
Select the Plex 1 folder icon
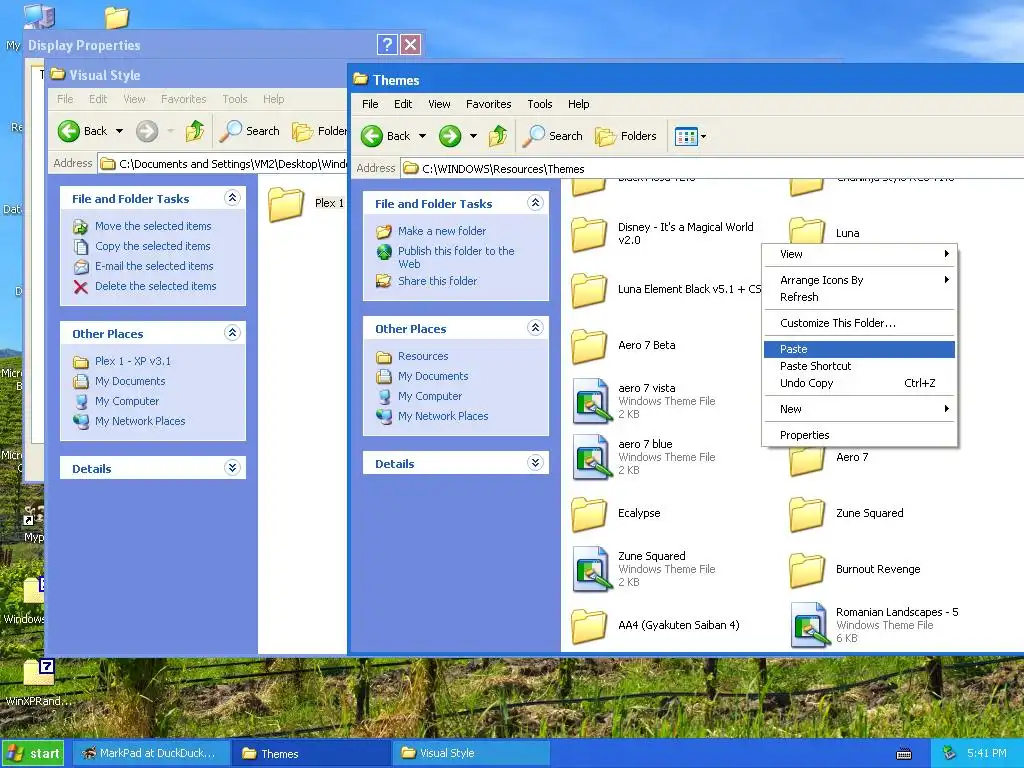(286, 204)
